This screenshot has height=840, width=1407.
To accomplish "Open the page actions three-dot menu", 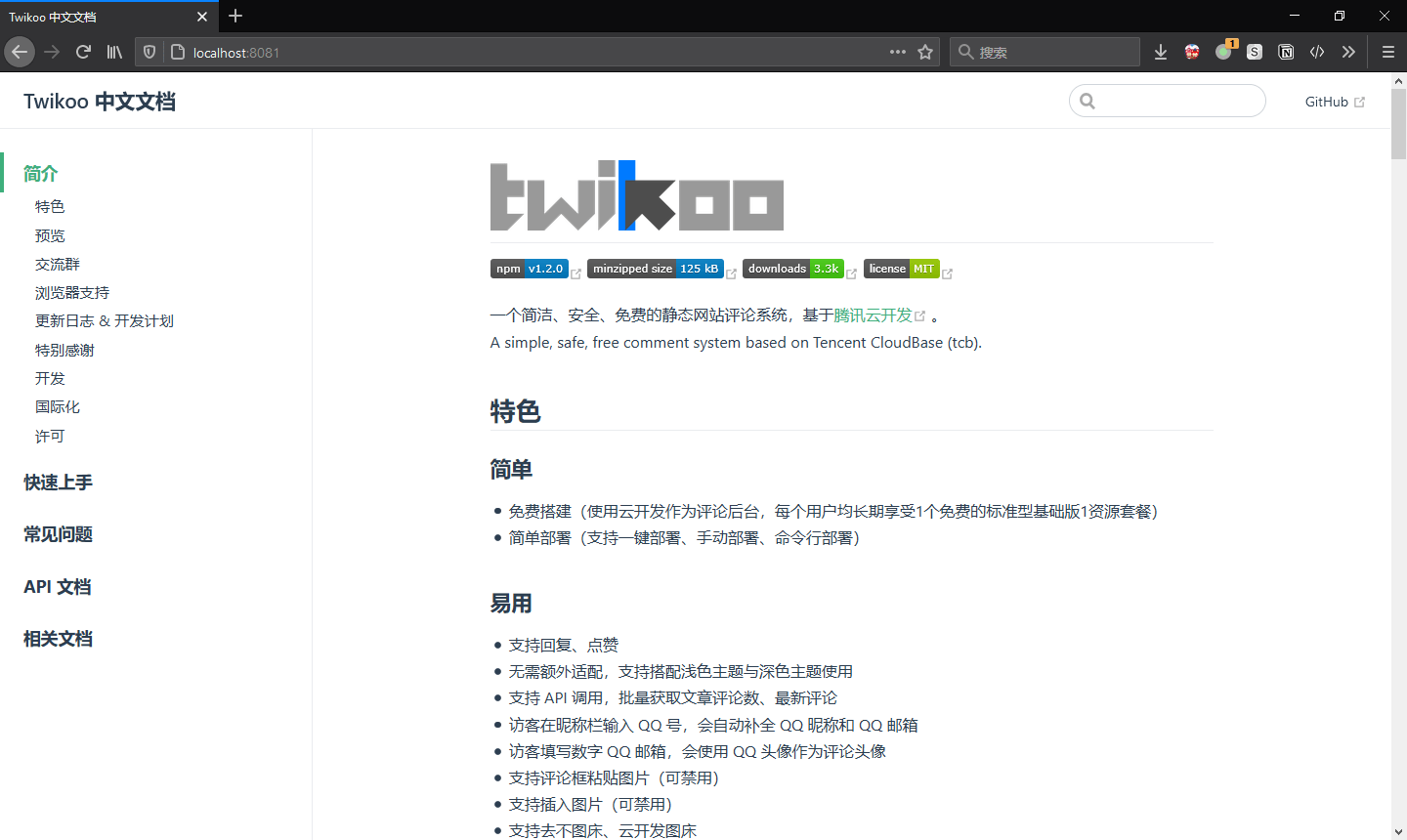I will click(x=898, y=52).
